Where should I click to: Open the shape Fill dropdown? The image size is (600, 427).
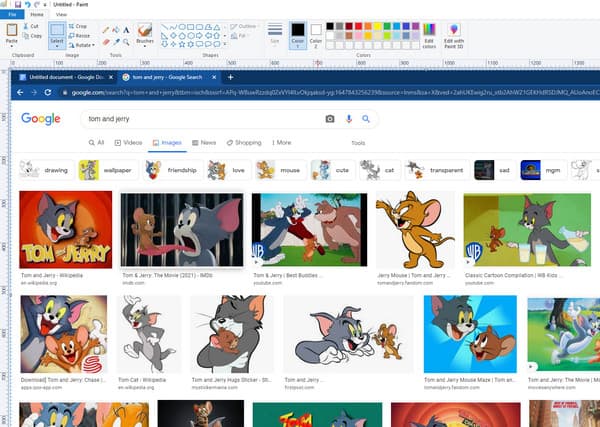point(239,36)
